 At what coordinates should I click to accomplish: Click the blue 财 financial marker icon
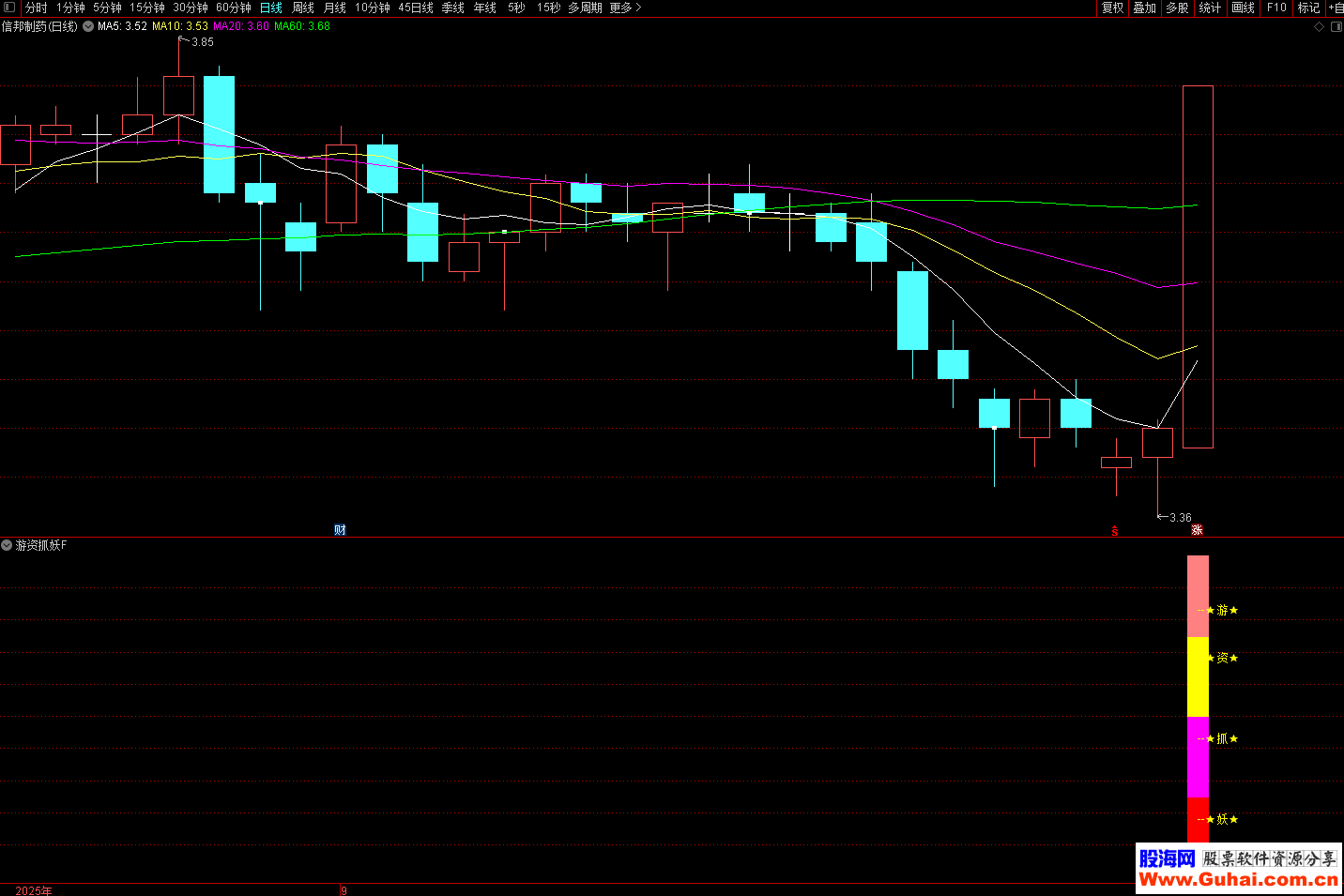[340, 530]
